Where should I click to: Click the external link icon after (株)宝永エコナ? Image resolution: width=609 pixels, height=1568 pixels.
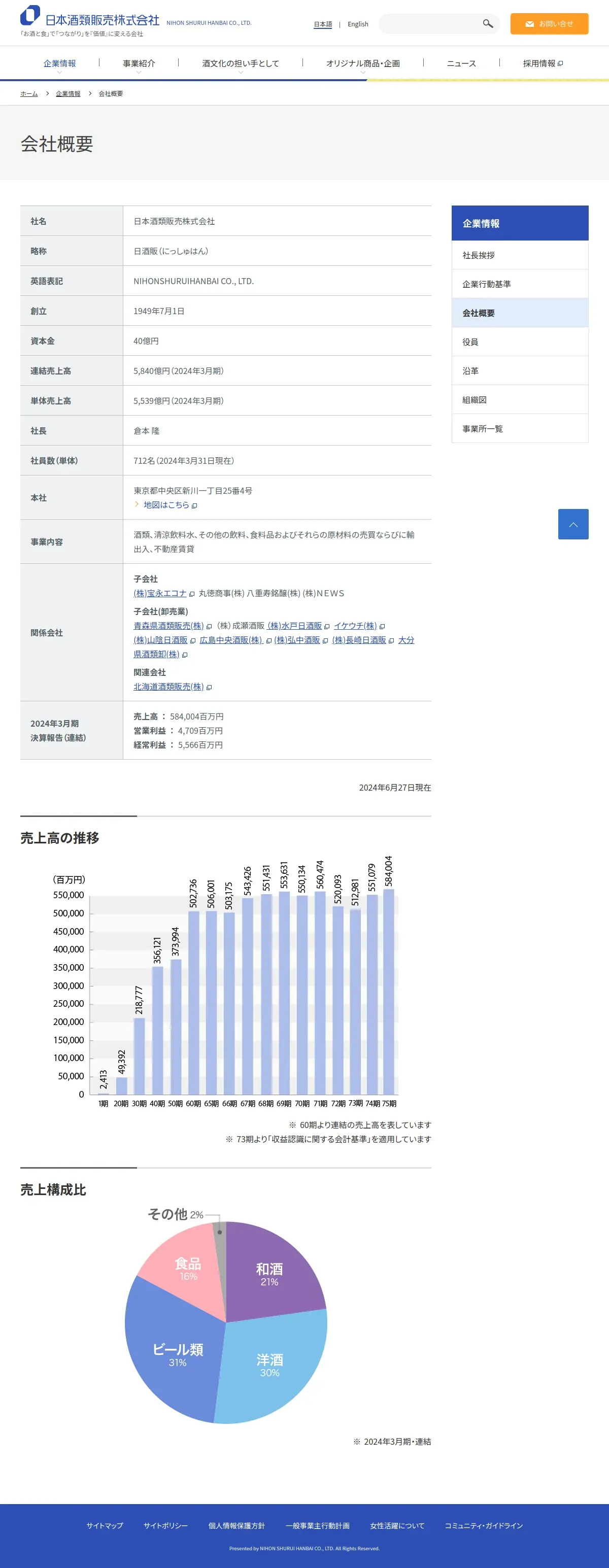click(192, 594)
